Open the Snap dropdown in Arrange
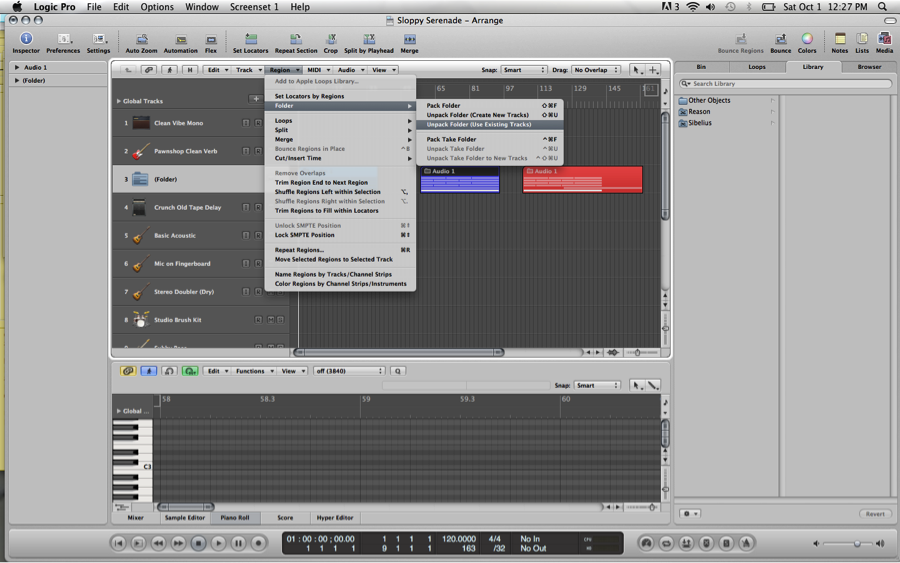This screenshot has height=563, width=900. (x=524, y=70)
